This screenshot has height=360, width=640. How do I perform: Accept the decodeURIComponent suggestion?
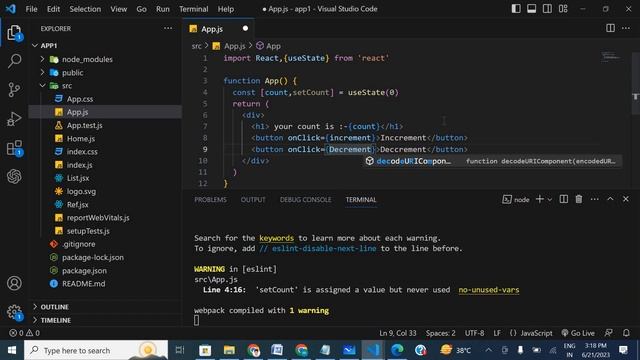[493, 161]
